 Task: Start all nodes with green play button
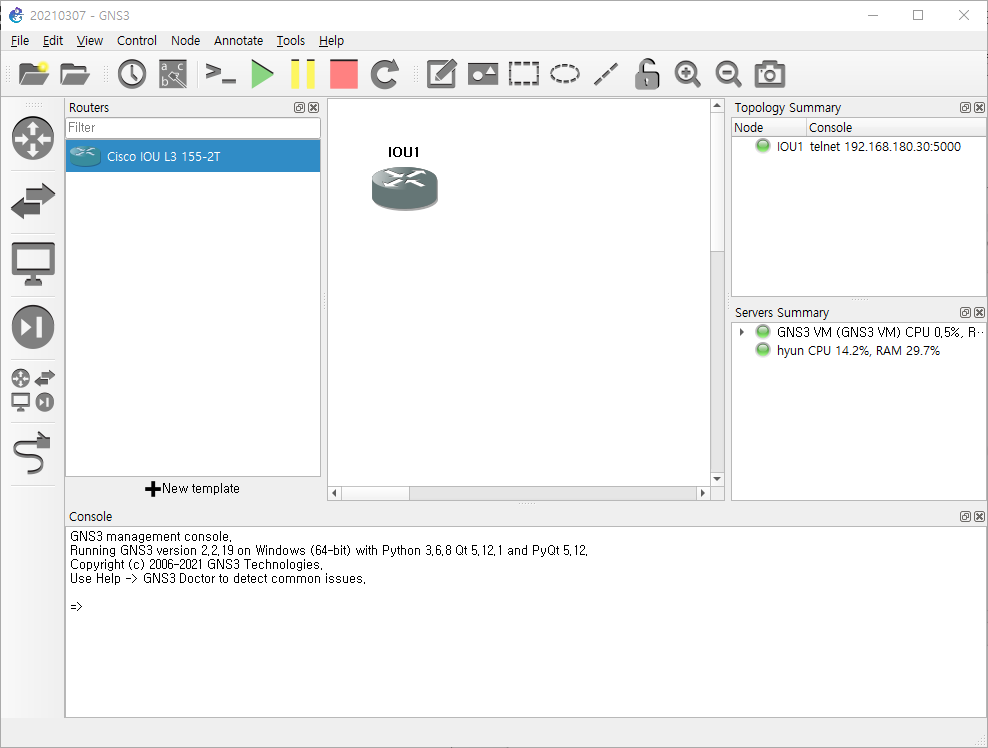(x=262, y=74)
